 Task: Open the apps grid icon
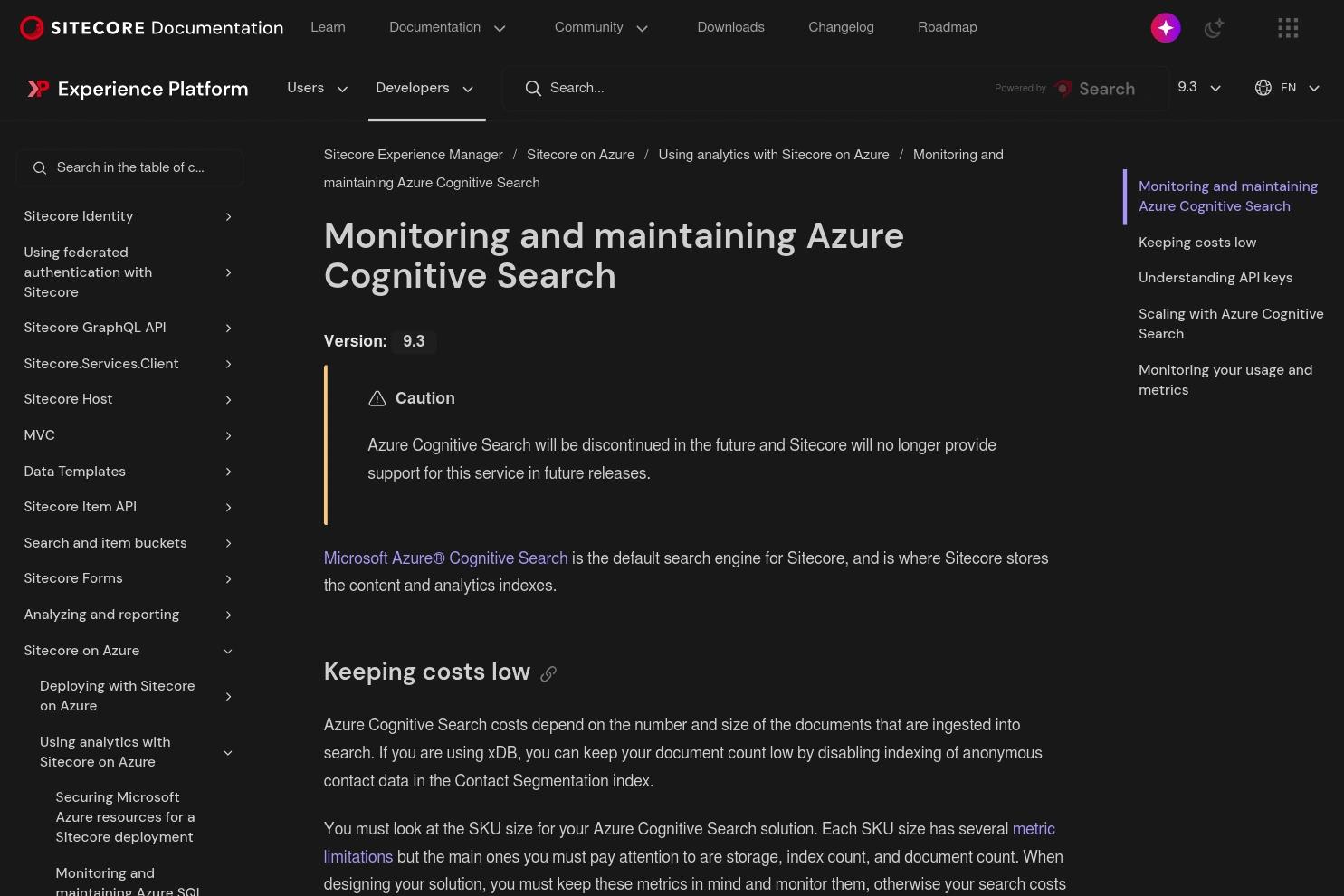tap(1288, 28)
